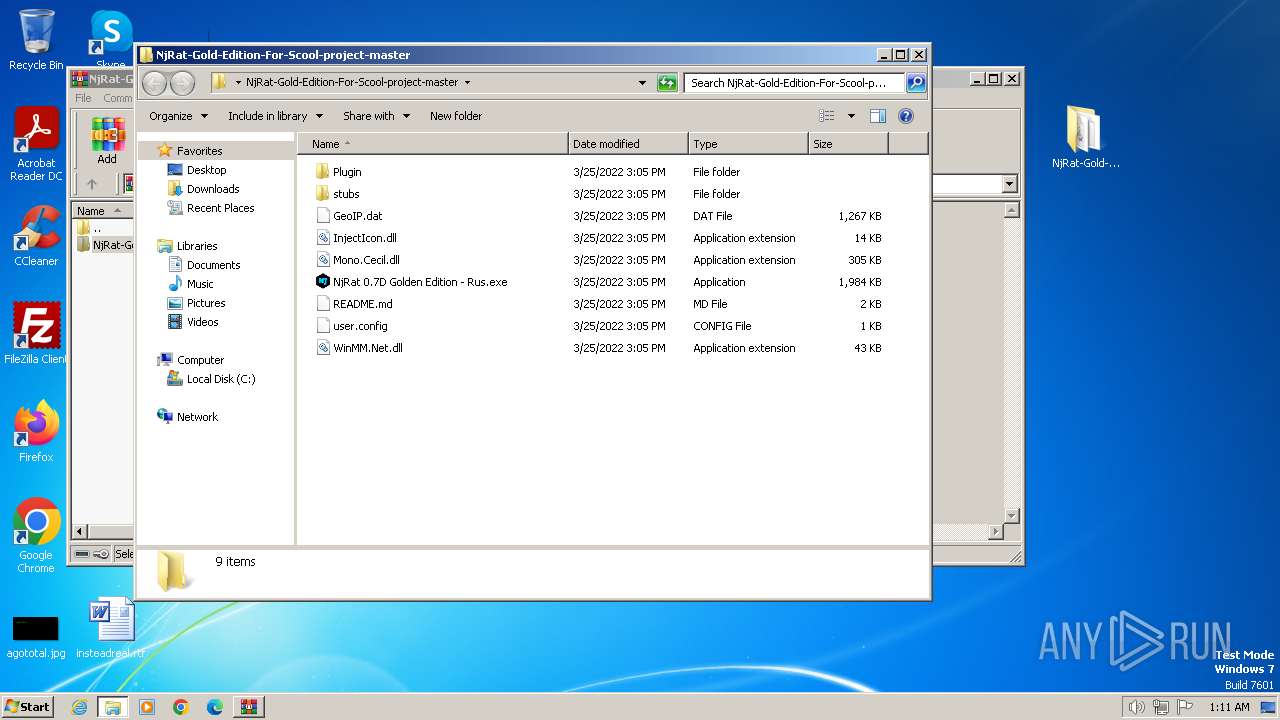Expand breadcrumb arrow after folder name

(x=467, y=83)
